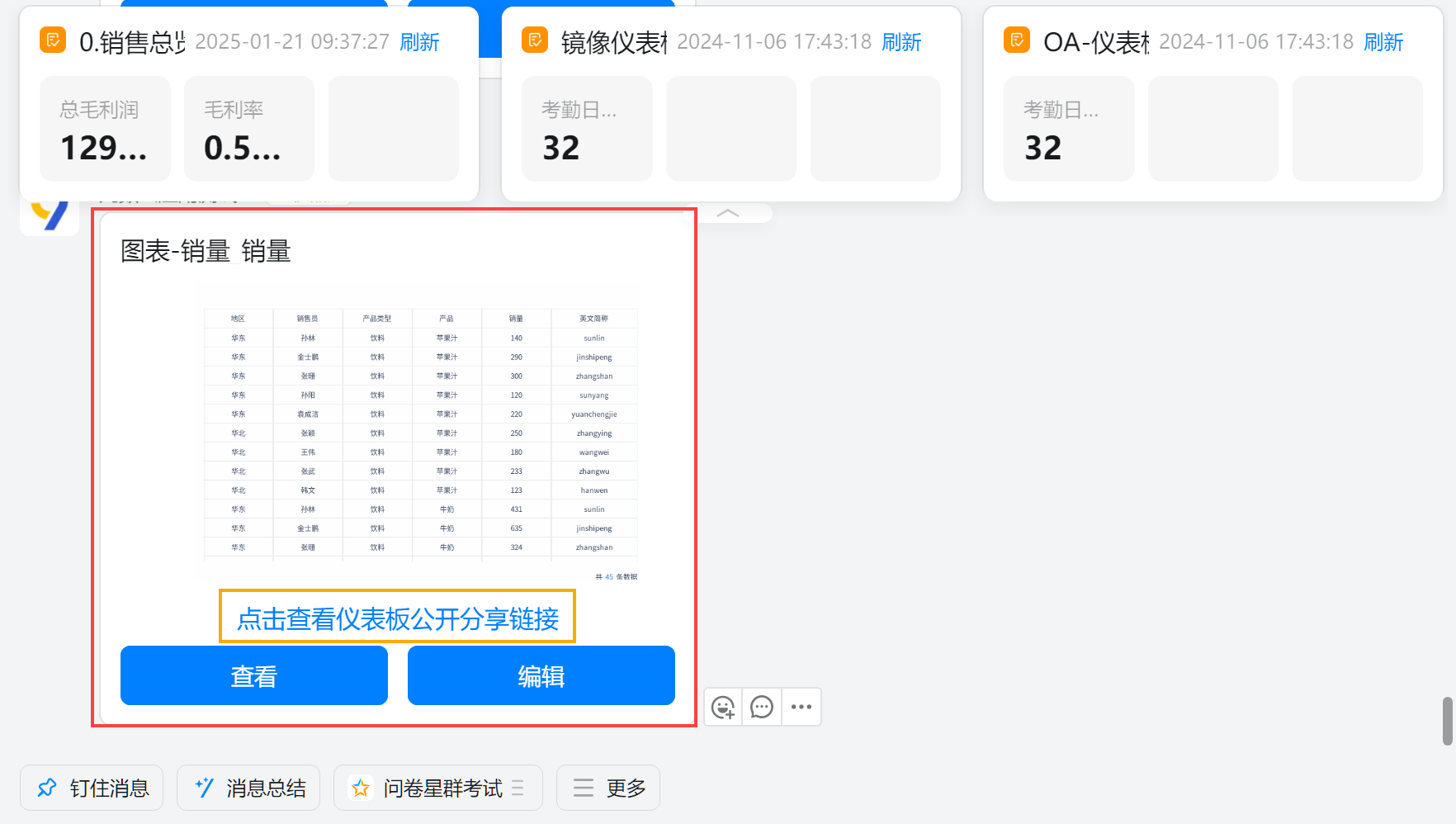Viewport: 1456px width, 824px height.
Task: Click the pin icon in 钉住消息
Action: [47, 788]
